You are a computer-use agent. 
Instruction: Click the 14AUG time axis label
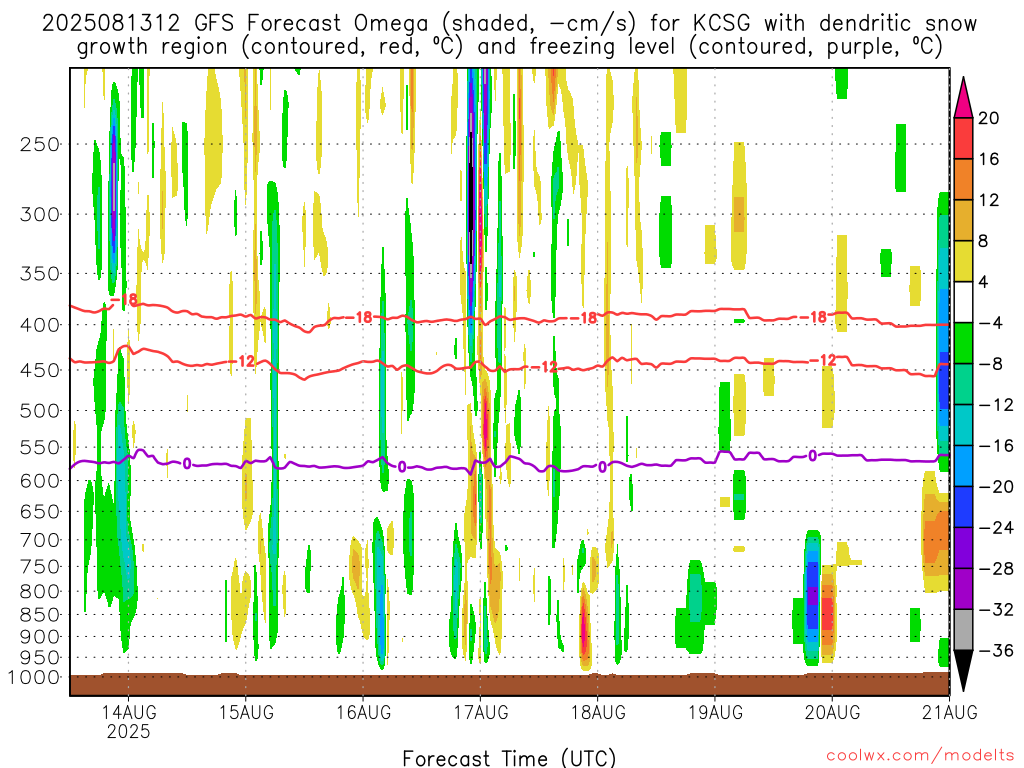pyautogui.click(x=129, y=712)
